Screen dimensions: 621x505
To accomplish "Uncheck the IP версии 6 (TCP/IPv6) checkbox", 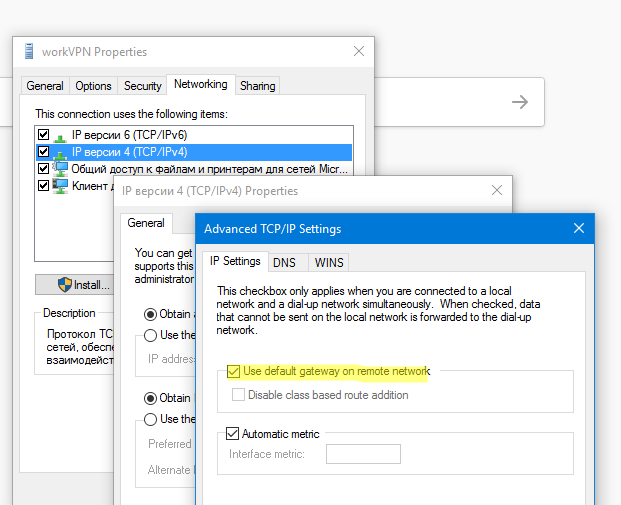I will coord(44,135).
